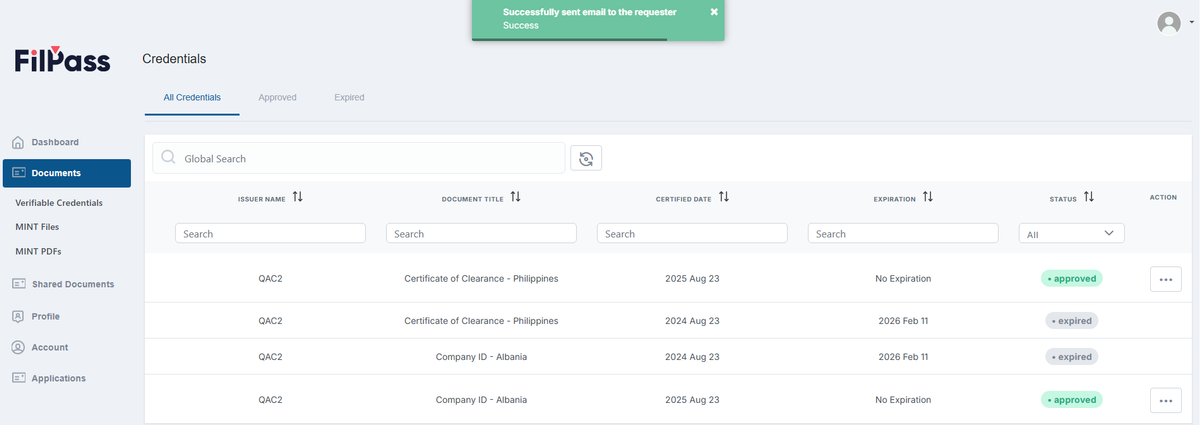The image size is (1200, 425).
Task: Open the Profile page
Action: pos(45,316)
